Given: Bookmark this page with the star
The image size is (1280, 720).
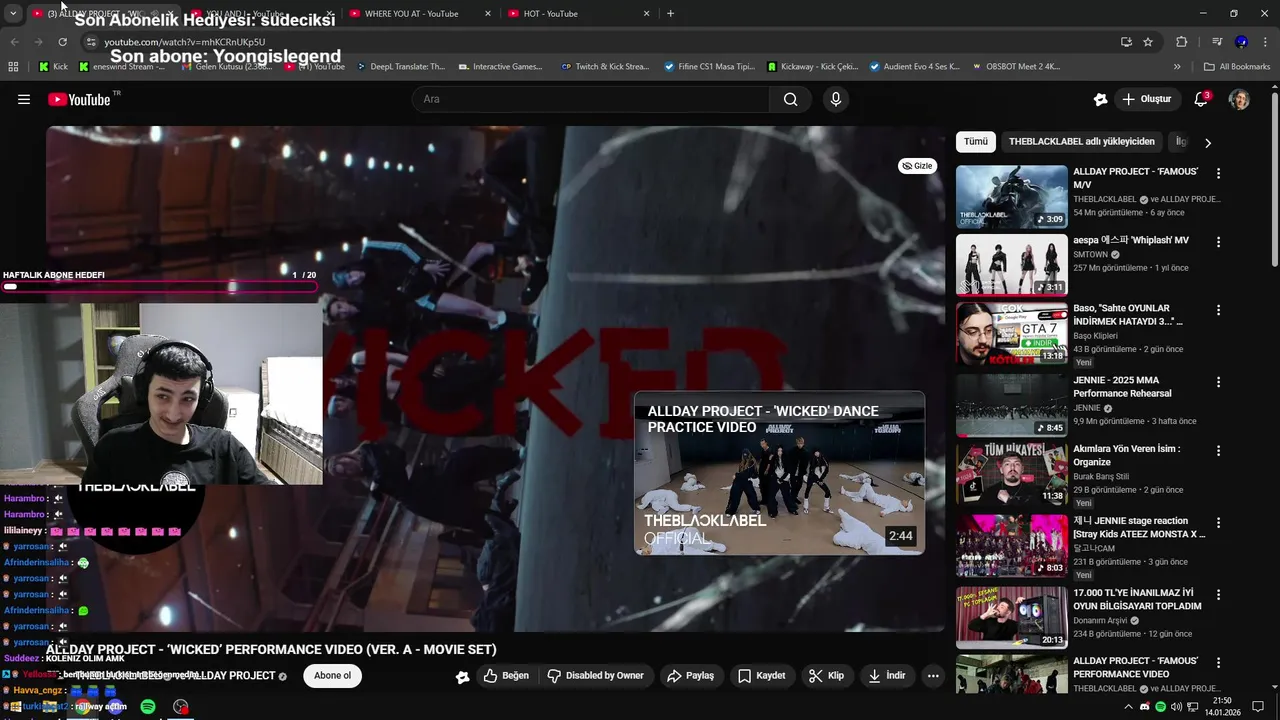Looking at the screenshot, I should pos(1148,42).
